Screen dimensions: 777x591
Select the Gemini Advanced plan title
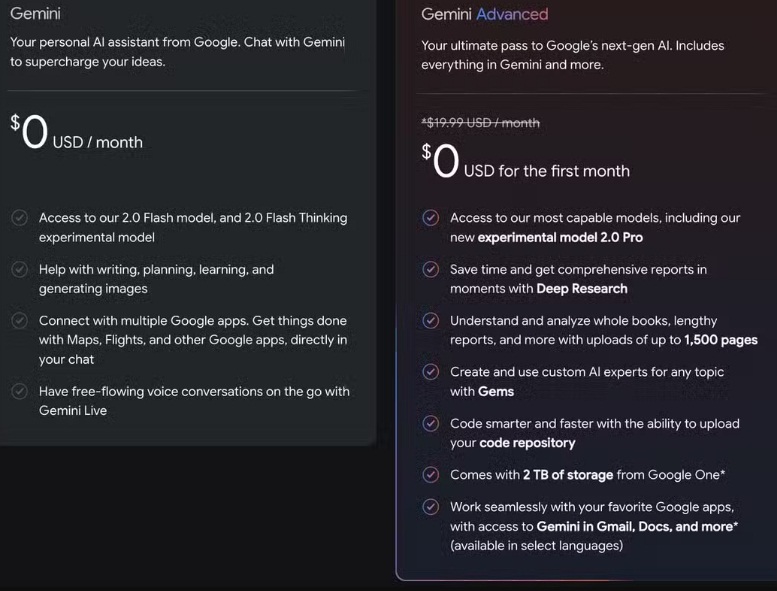[484, 14]
